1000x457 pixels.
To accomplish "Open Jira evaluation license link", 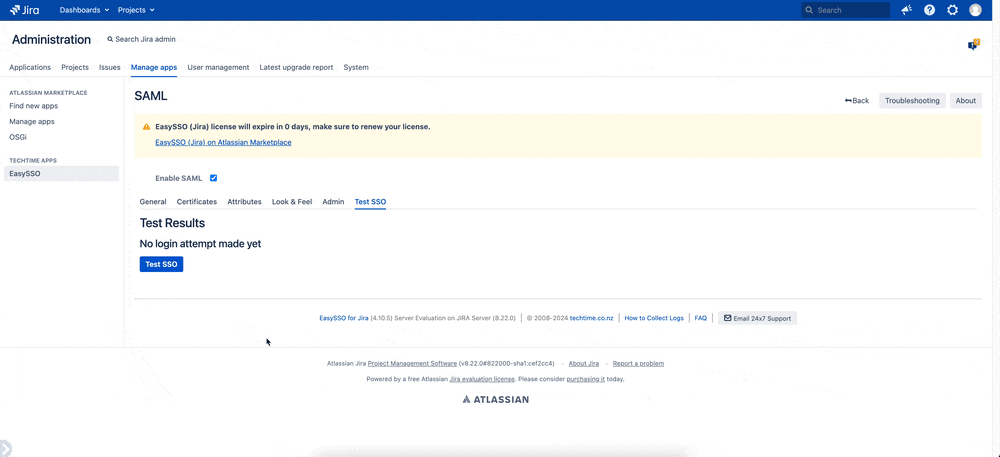I will tap(482, 379).
